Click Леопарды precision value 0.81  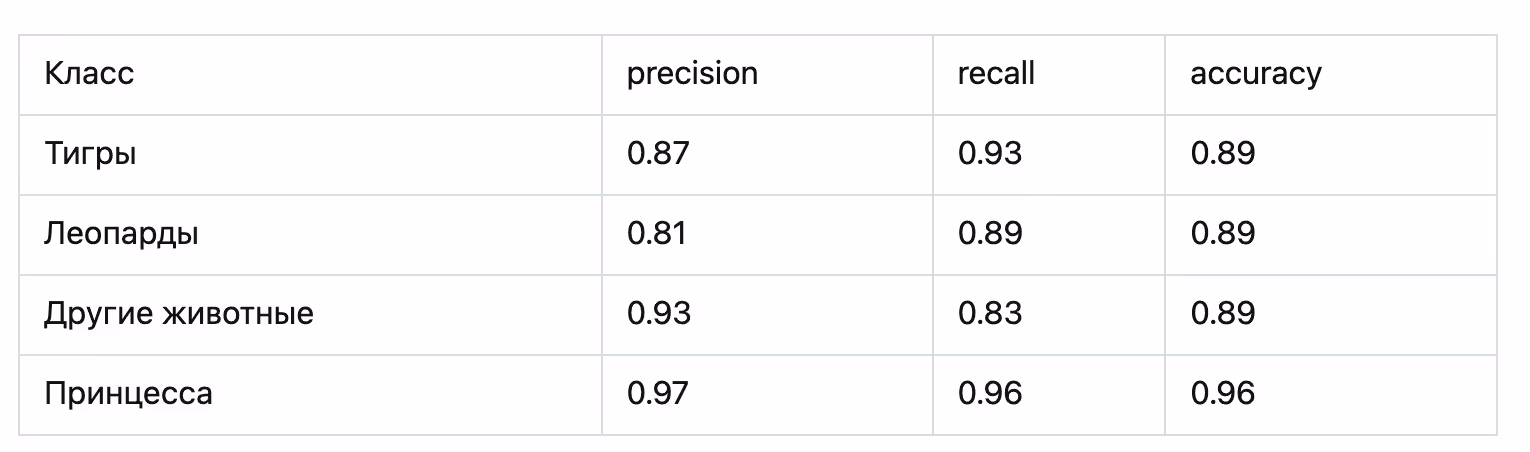tap(656, 234)
